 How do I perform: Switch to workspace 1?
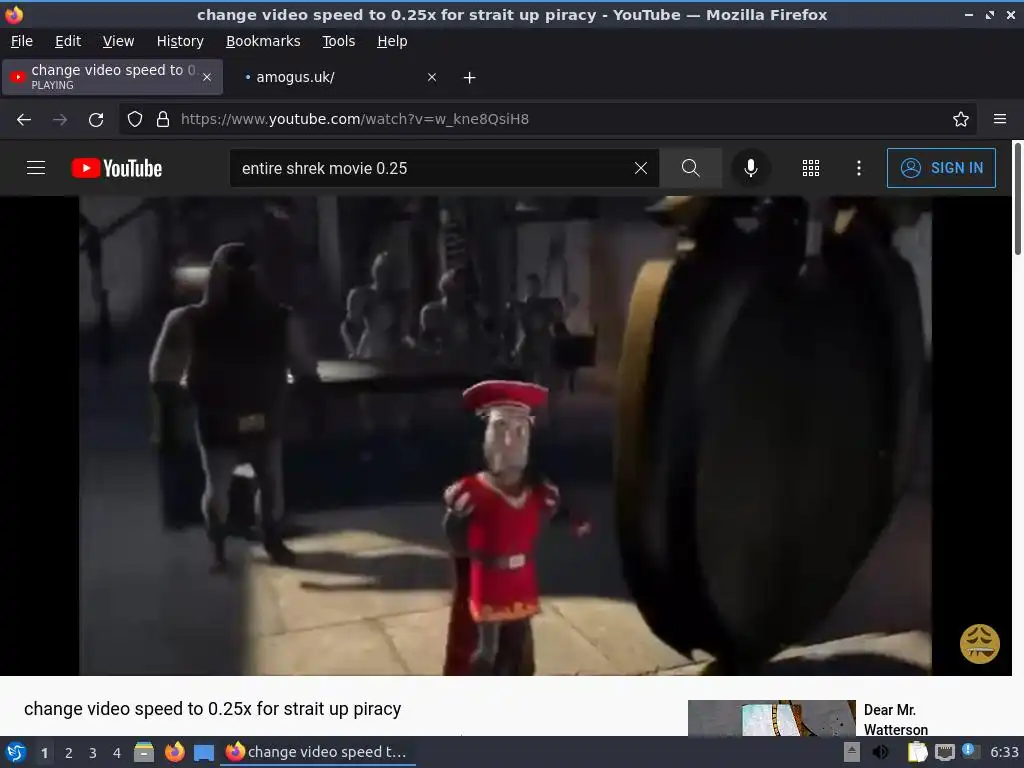(44, 753)
